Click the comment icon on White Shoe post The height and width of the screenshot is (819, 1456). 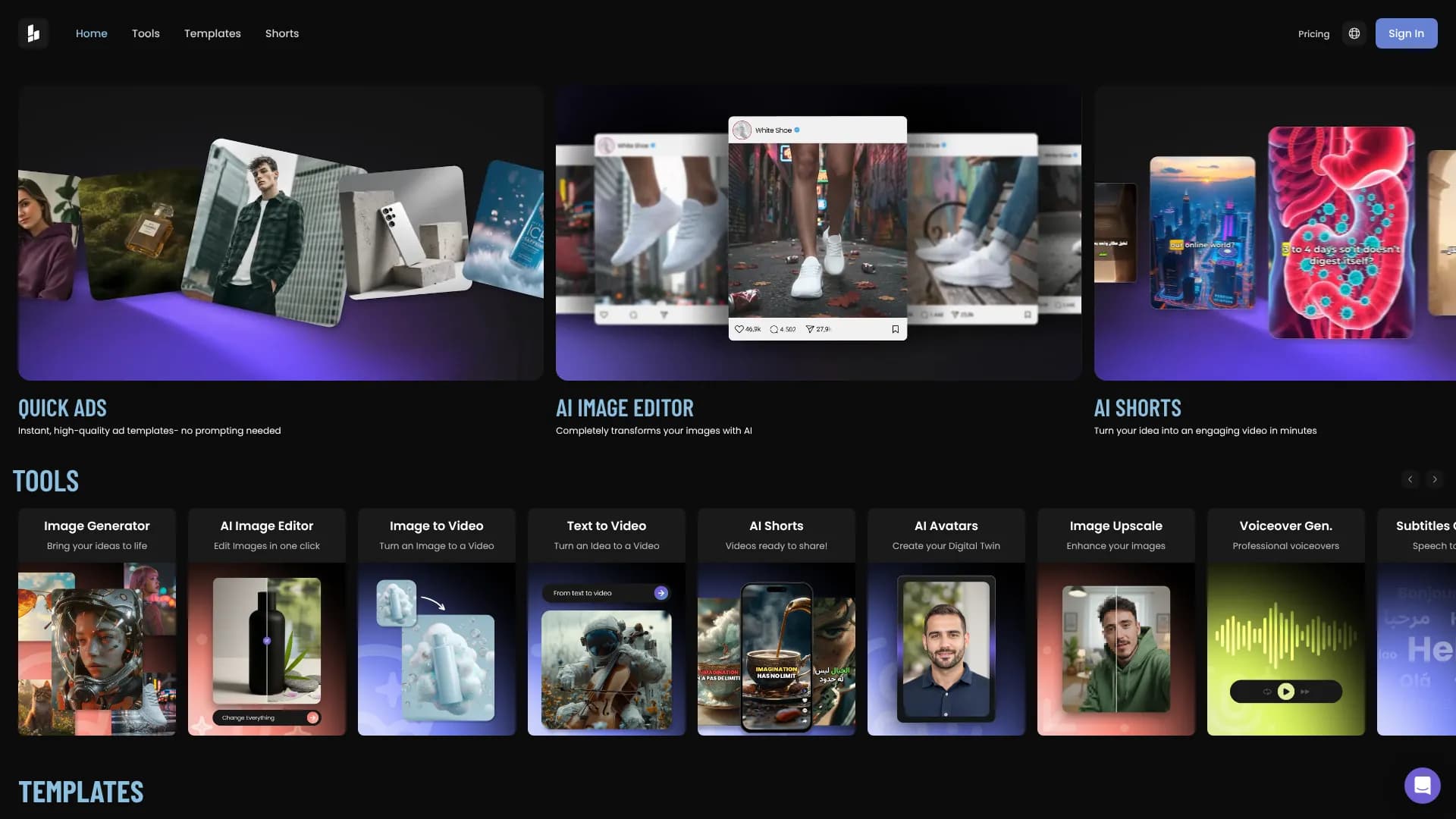pos(774,329)
